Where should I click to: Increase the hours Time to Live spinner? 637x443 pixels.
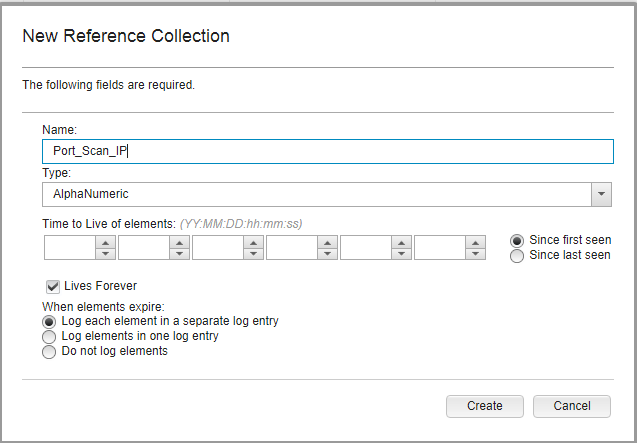(327, 242)
